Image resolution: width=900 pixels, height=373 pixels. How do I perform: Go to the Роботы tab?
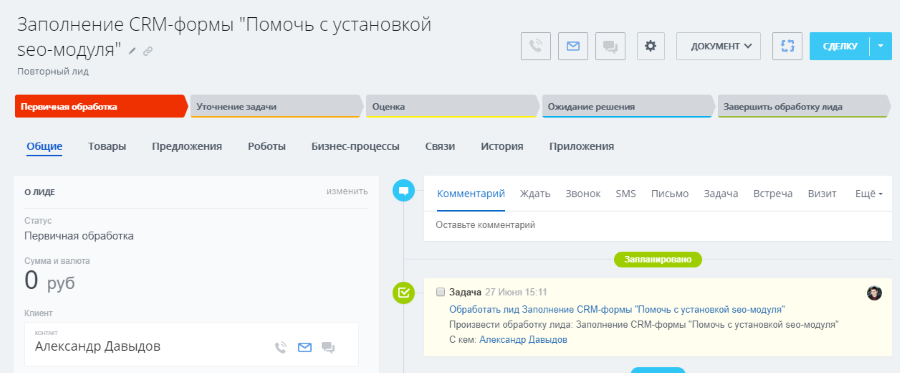[267, 146]
